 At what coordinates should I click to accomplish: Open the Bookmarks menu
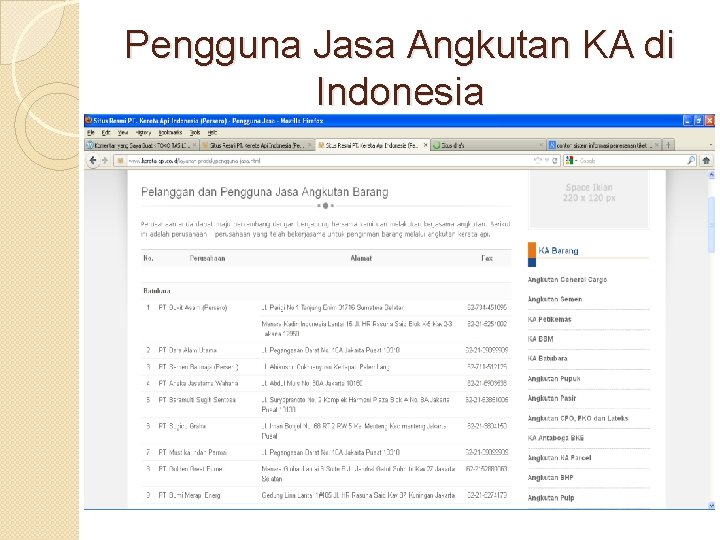tap(170, 132)
